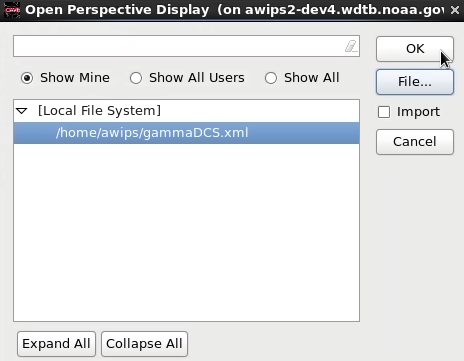464x361 pixels.
Task: Select /home/awips/gammaDCS.xml entry
Action: [x=186, y=133]
